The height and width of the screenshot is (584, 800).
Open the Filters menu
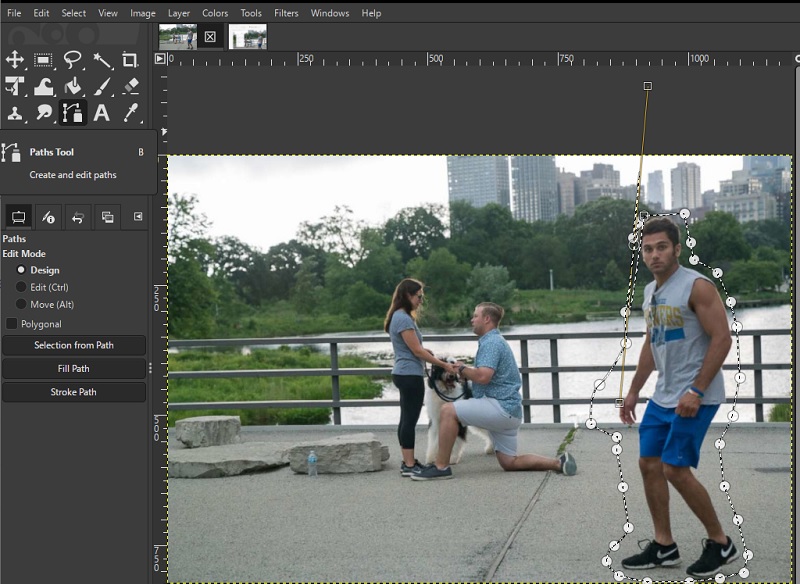(x=286, y=13)
